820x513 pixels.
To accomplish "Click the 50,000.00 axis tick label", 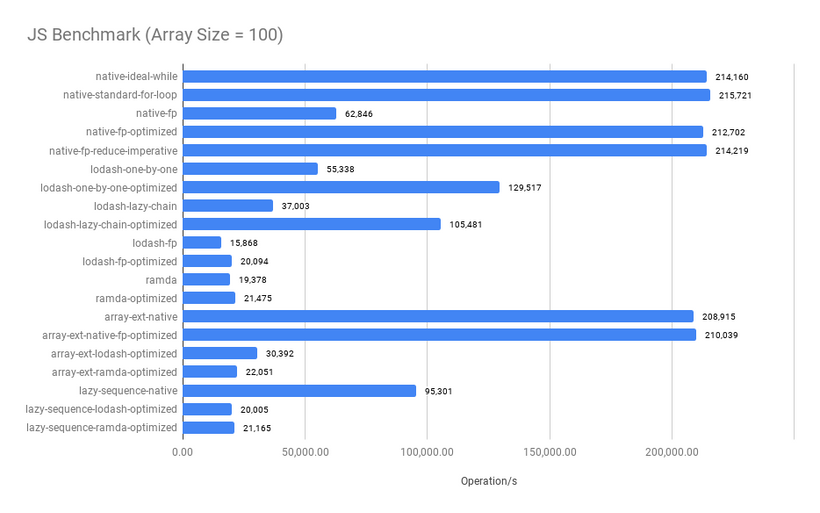I will click(305, 452).
